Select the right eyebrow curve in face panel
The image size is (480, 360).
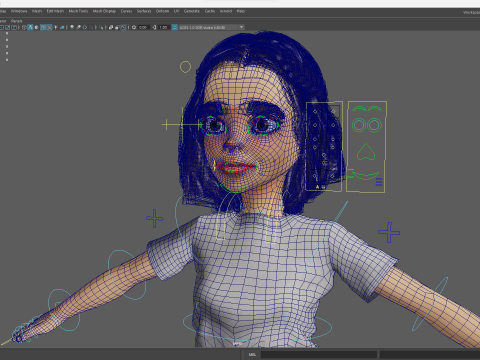coord(375,109)
